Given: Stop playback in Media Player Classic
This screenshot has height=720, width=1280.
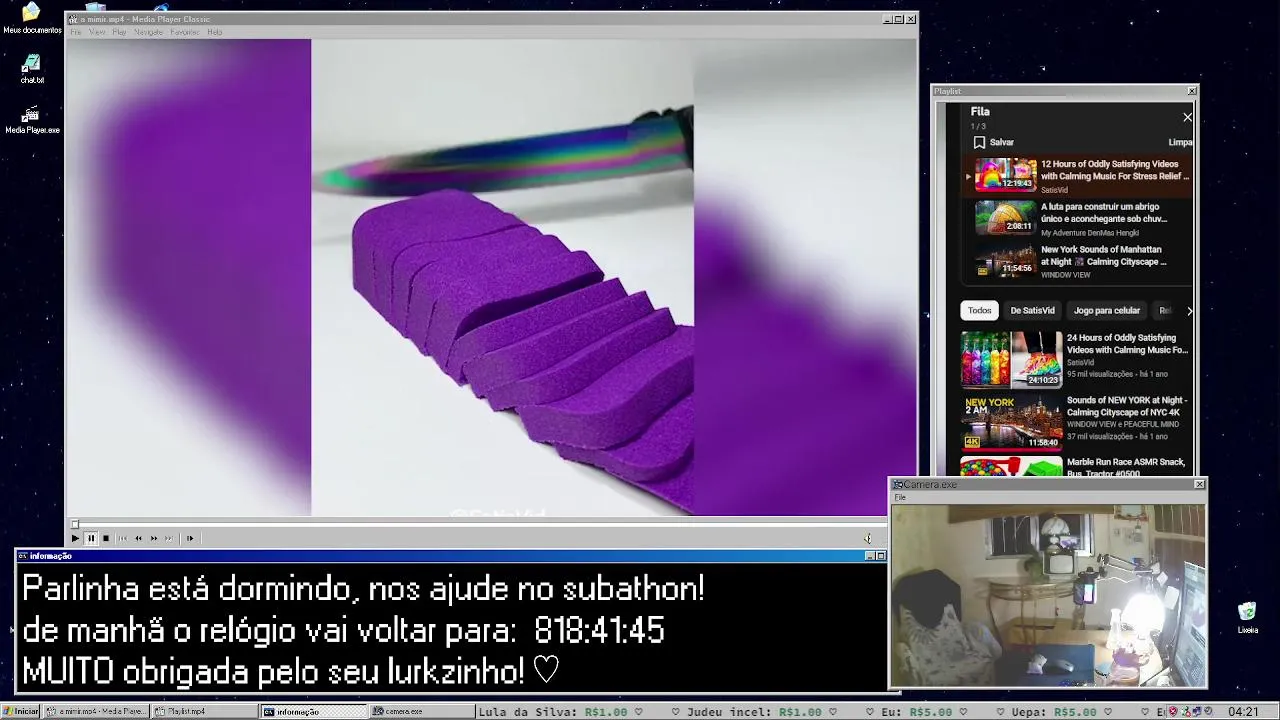Looking at the screenshot, I should (x=106, y=538).
